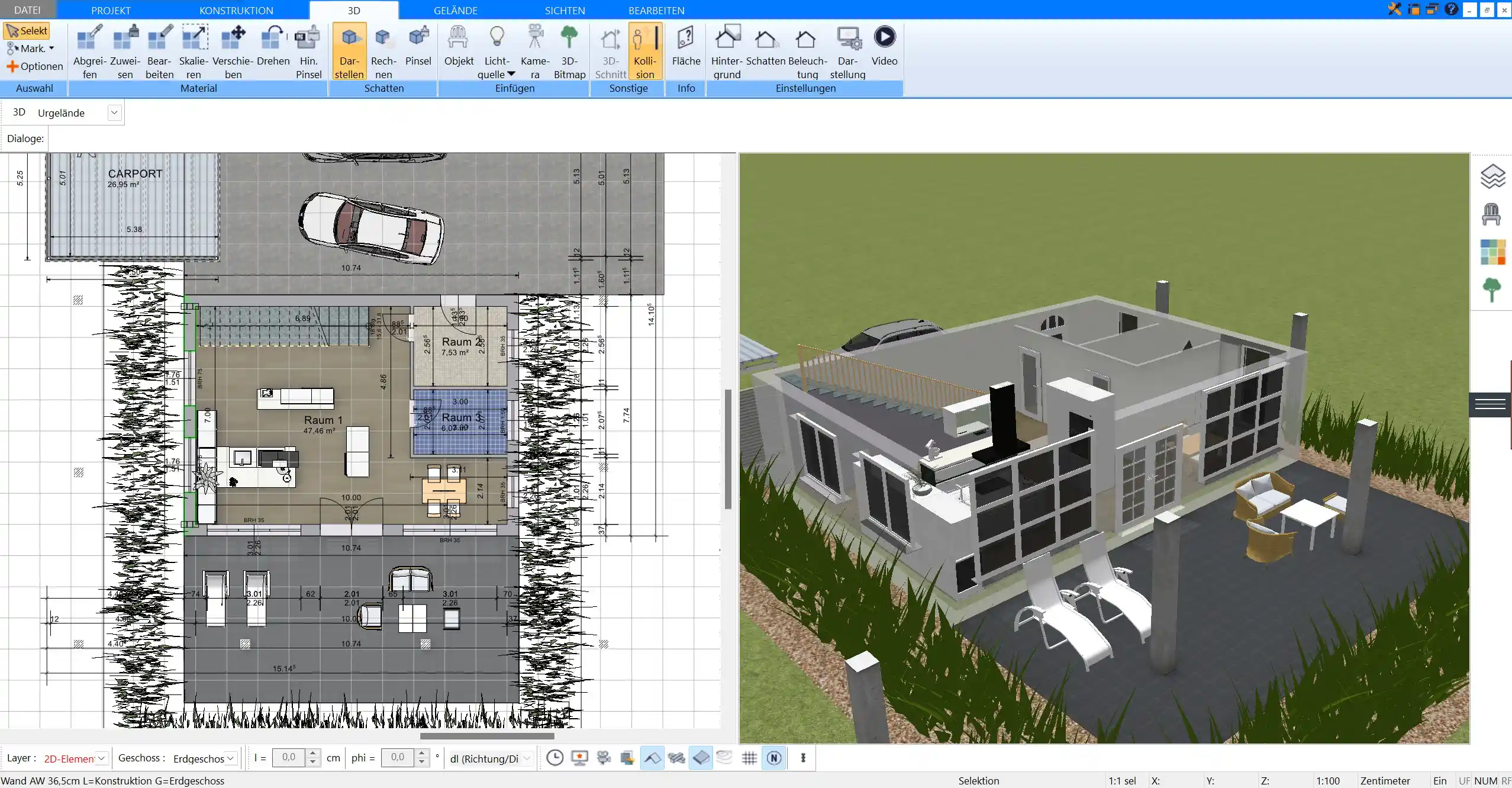Click the horizontal scrollbar under the 2D plan
This screenshot has height=788, width=1512.
click(x=487, y=736)
